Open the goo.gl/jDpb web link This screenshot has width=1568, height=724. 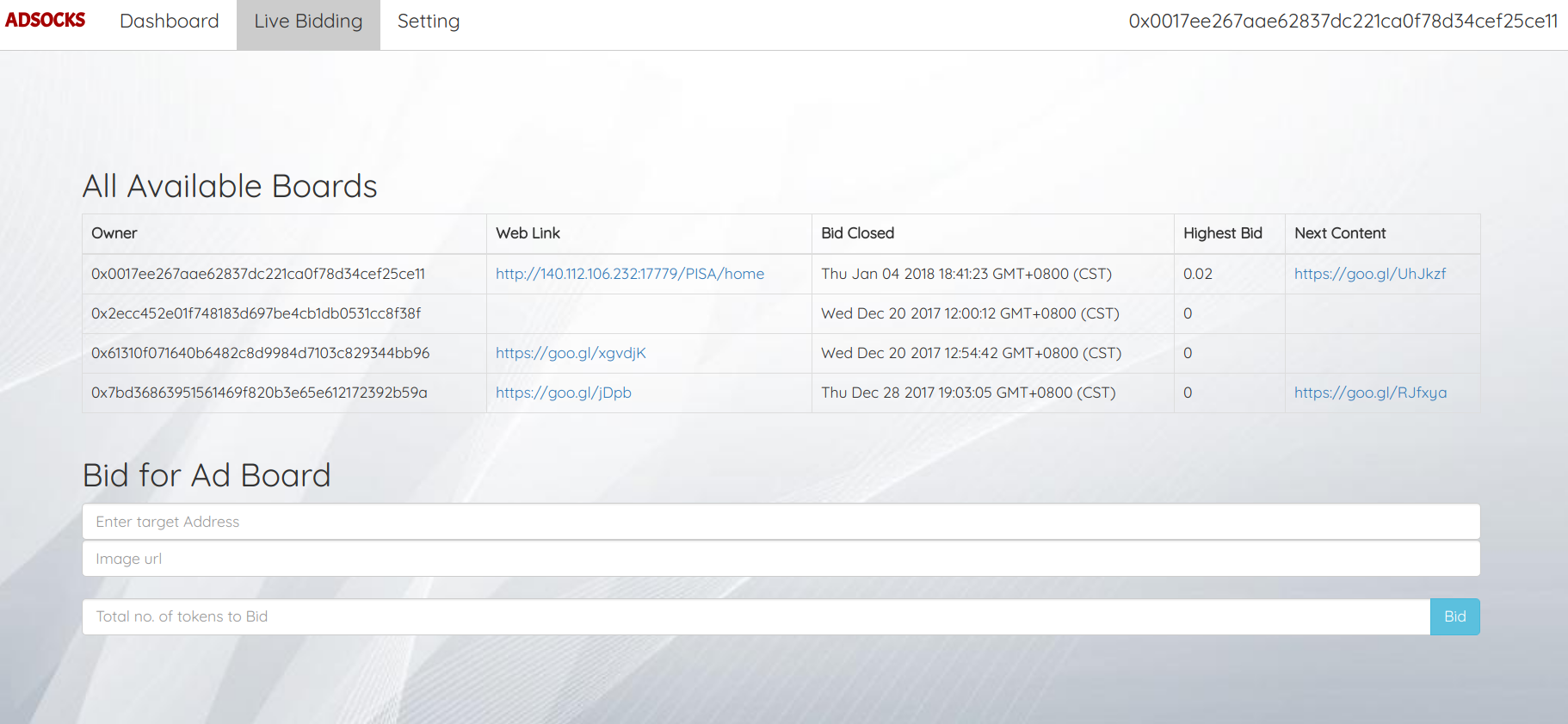(564, 393)
